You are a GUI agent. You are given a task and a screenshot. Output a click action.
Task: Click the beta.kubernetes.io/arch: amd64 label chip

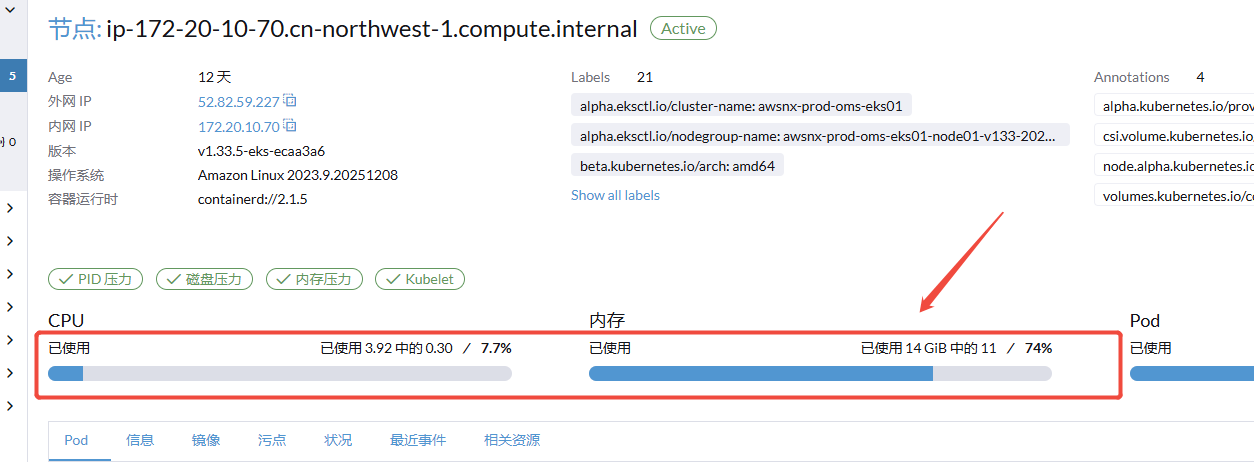(x=677, y=165)
